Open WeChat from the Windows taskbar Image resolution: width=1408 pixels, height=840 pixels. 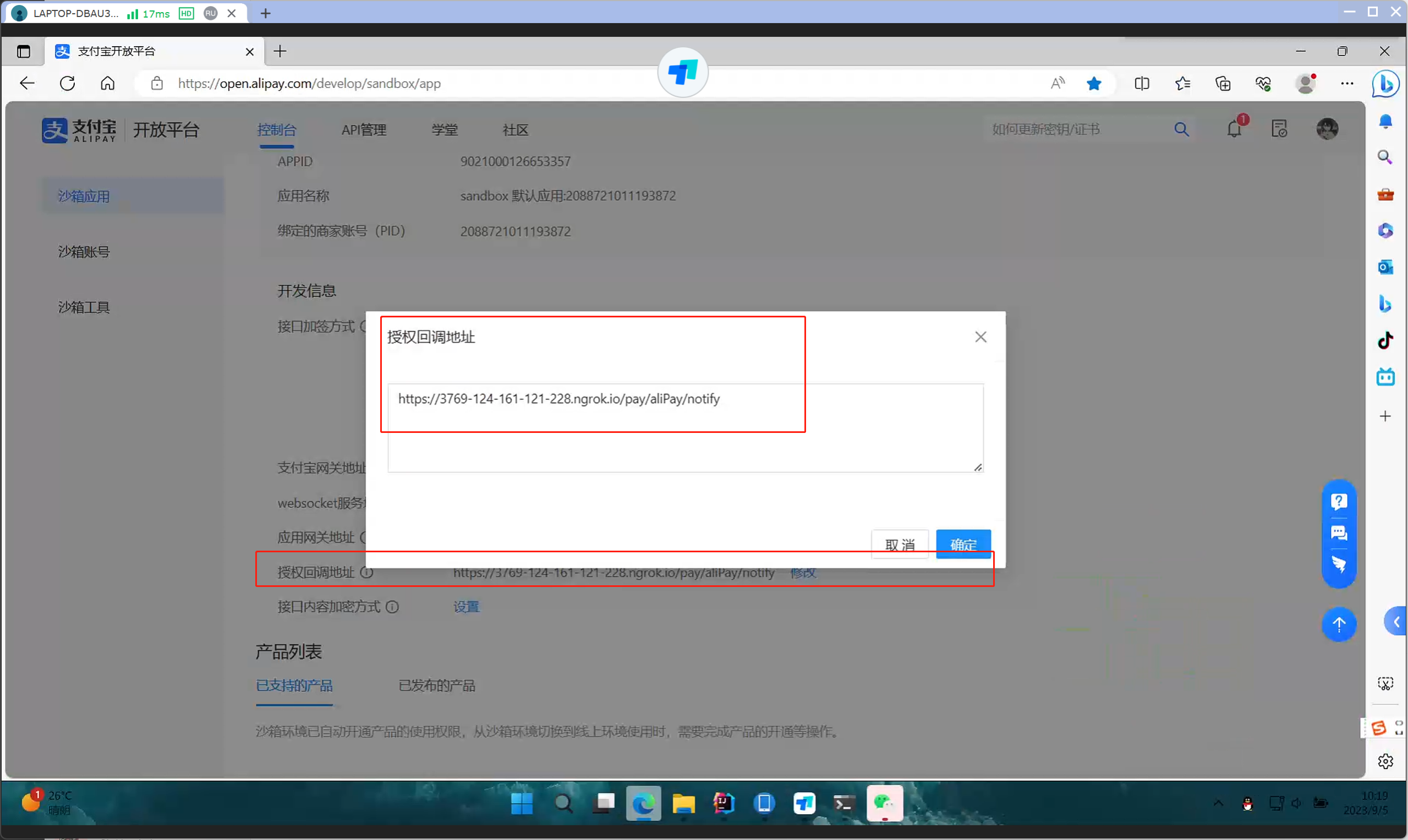click(x=884, y=803)
